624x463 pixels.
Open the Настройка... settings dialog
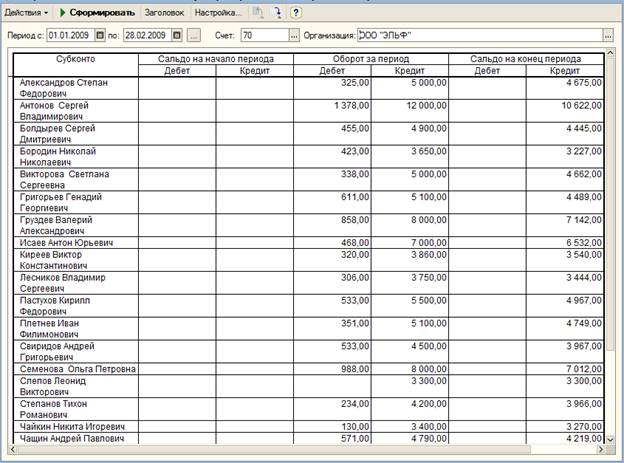click(x=217, y=13)
